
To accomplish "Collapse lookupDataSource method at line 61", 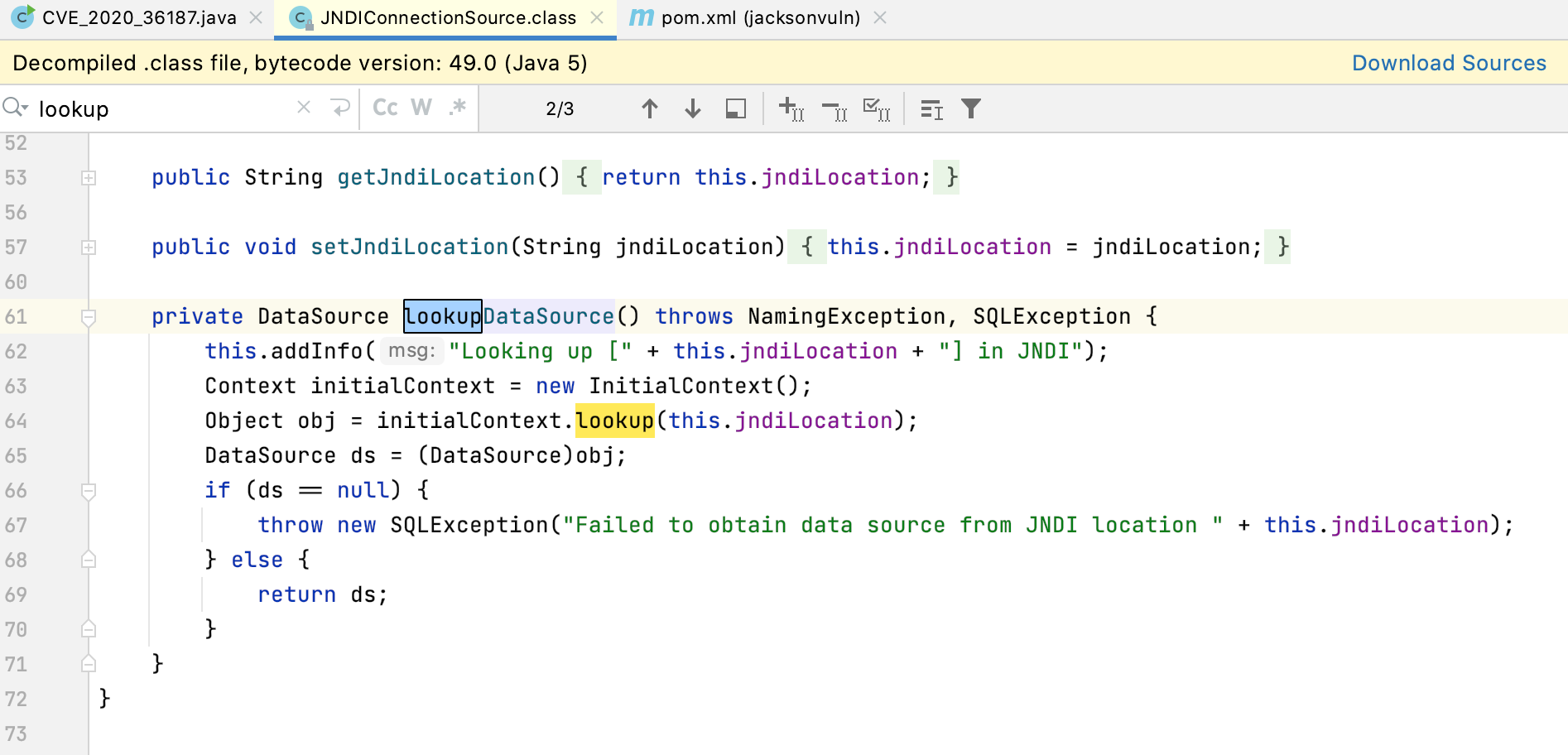I will pyautogui.click(x=89, y=317).
